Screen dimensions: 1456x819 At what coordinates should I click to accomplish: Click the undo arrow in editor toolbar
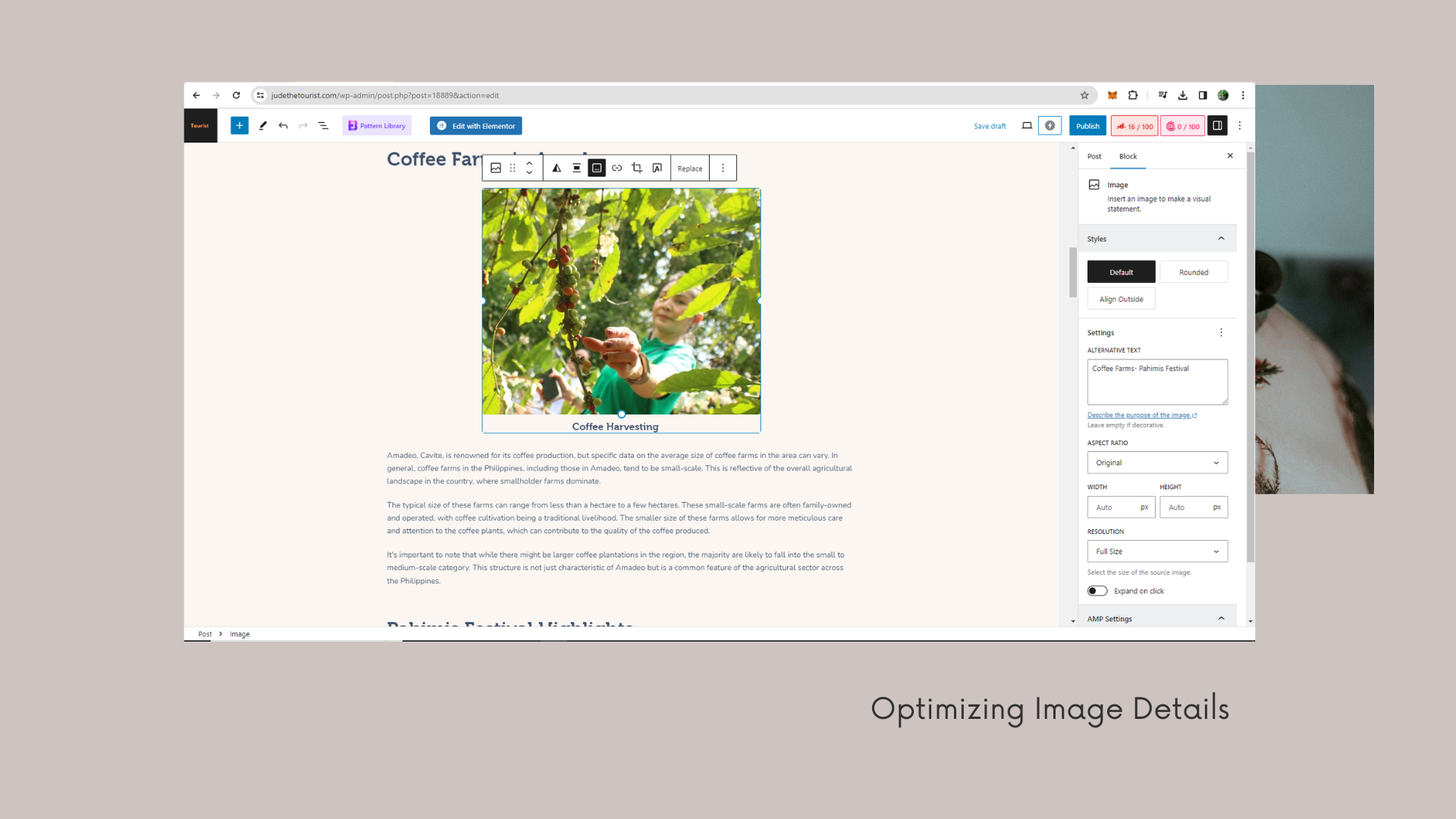click(x=283, y=126)
